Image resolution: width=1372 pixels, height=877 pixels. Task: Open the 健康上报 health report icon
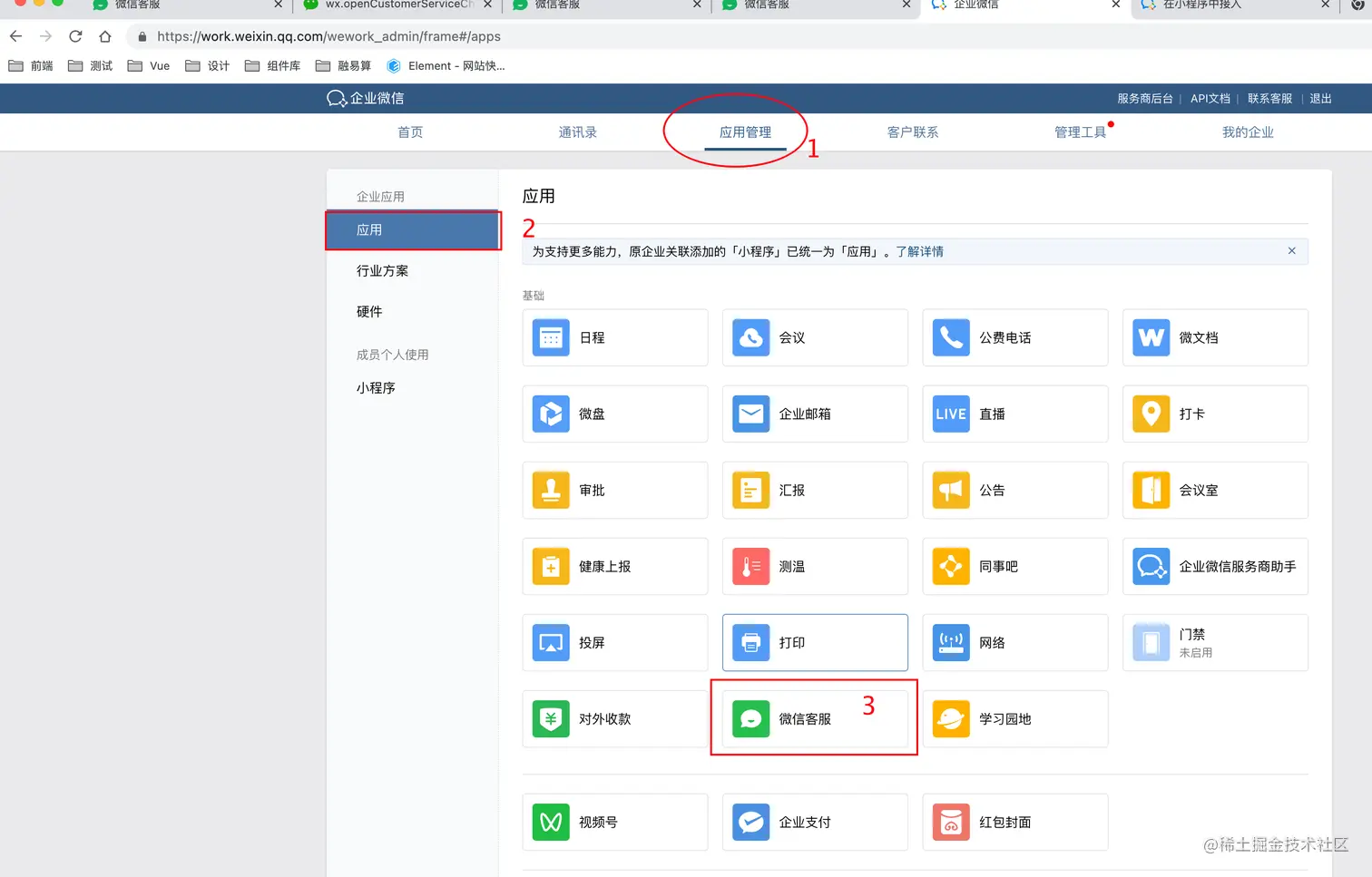(x=551, y=566)
